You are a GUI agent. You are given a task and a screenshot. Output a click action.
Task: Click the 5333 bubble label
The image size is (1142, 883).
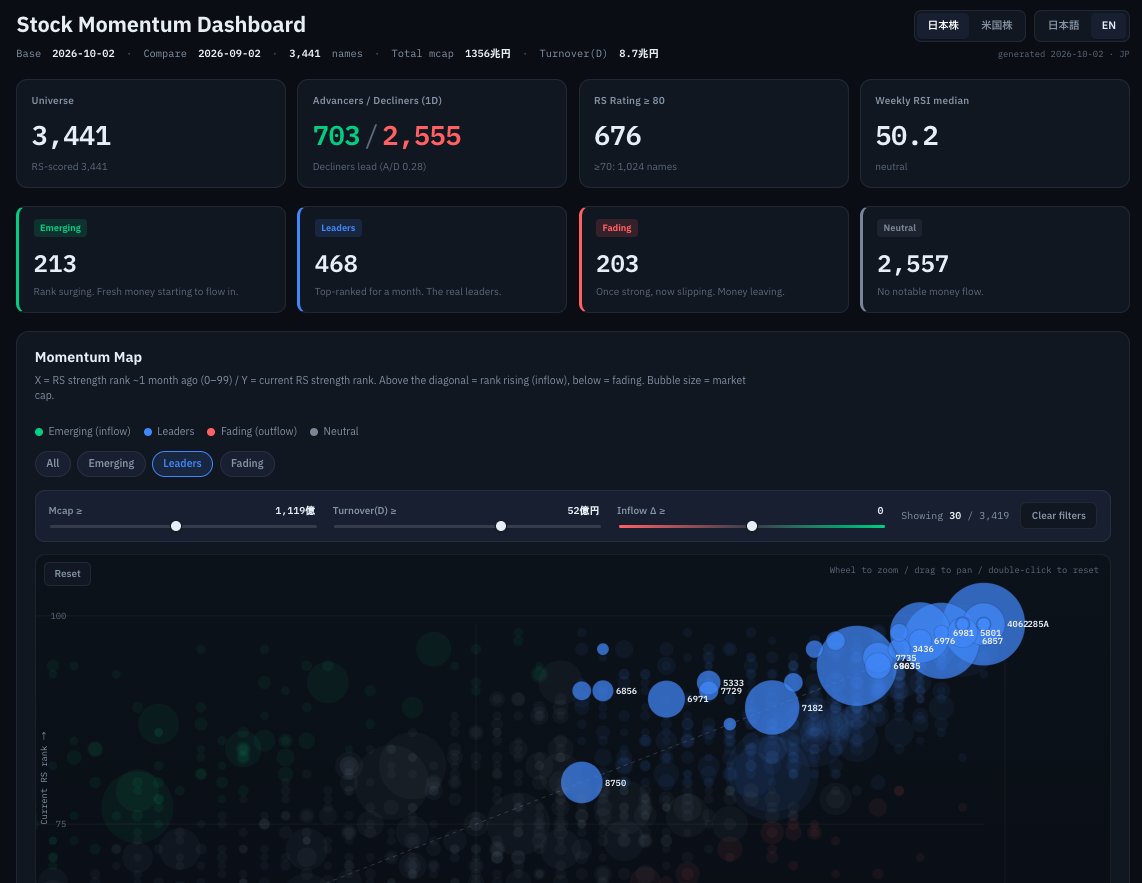[x=733, y=683]
